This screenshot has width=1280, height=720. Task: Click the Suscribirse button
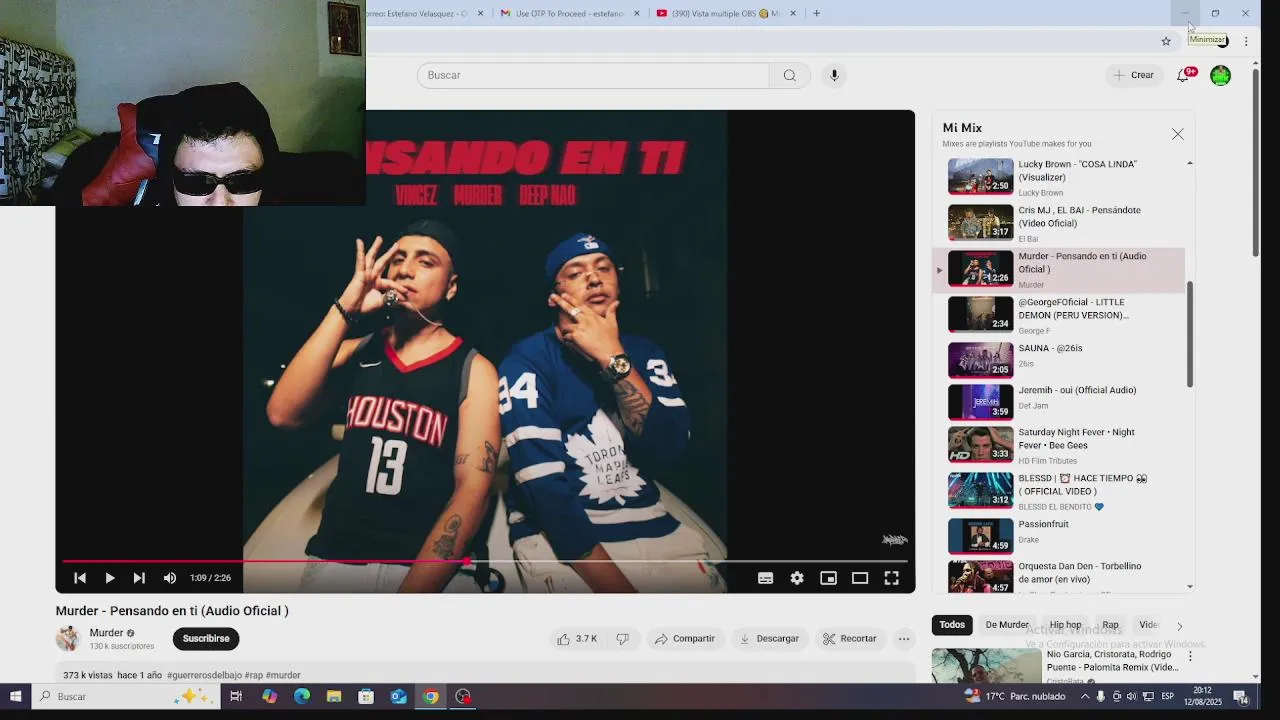pos(206,638)
